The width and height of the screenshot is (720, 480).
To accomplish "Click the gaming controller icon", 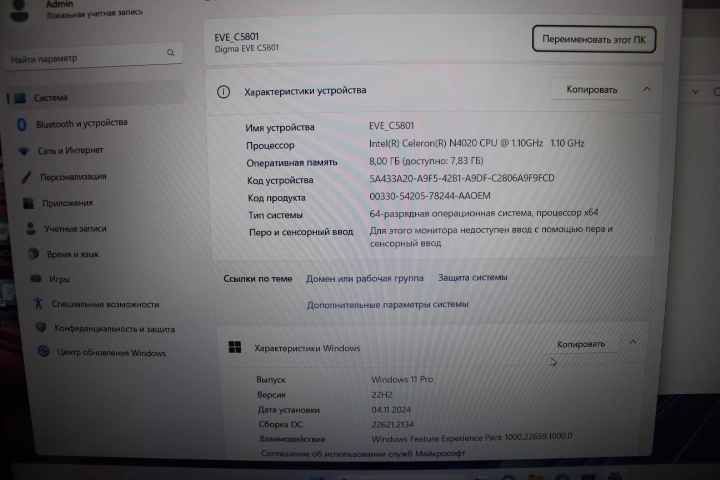I will tap(35, 278).
